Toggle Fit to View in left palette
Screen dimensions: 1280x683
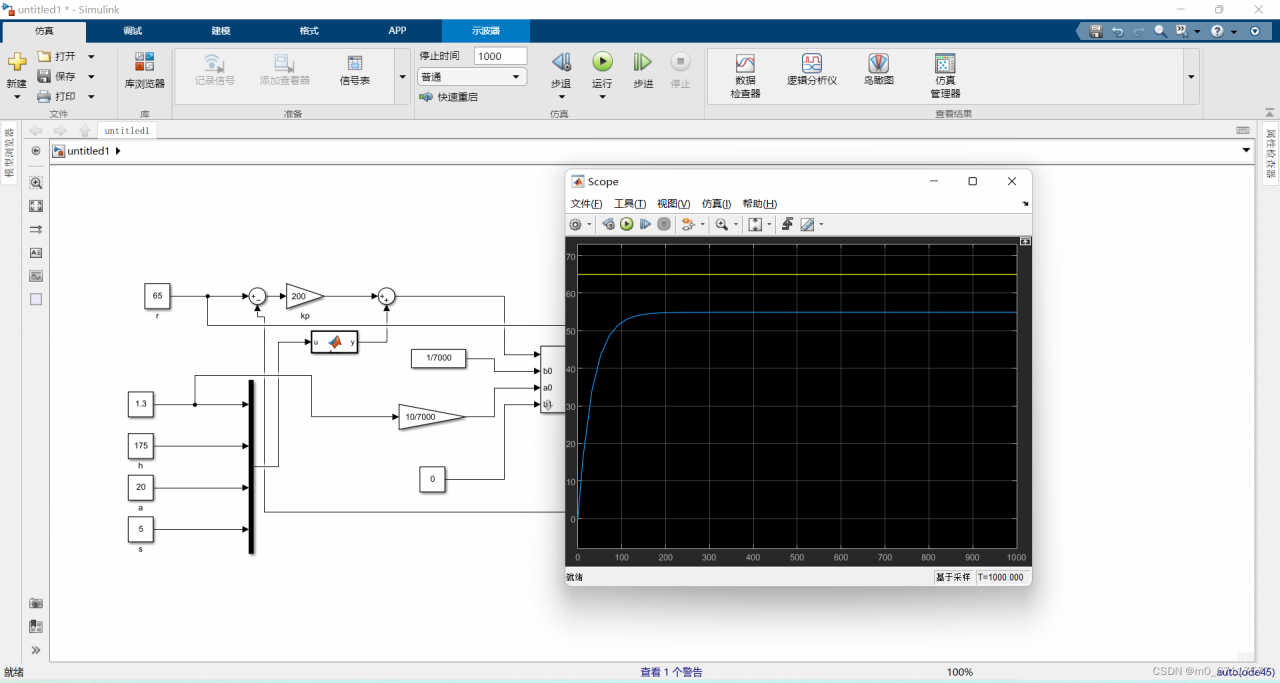[x=36, y=206]
